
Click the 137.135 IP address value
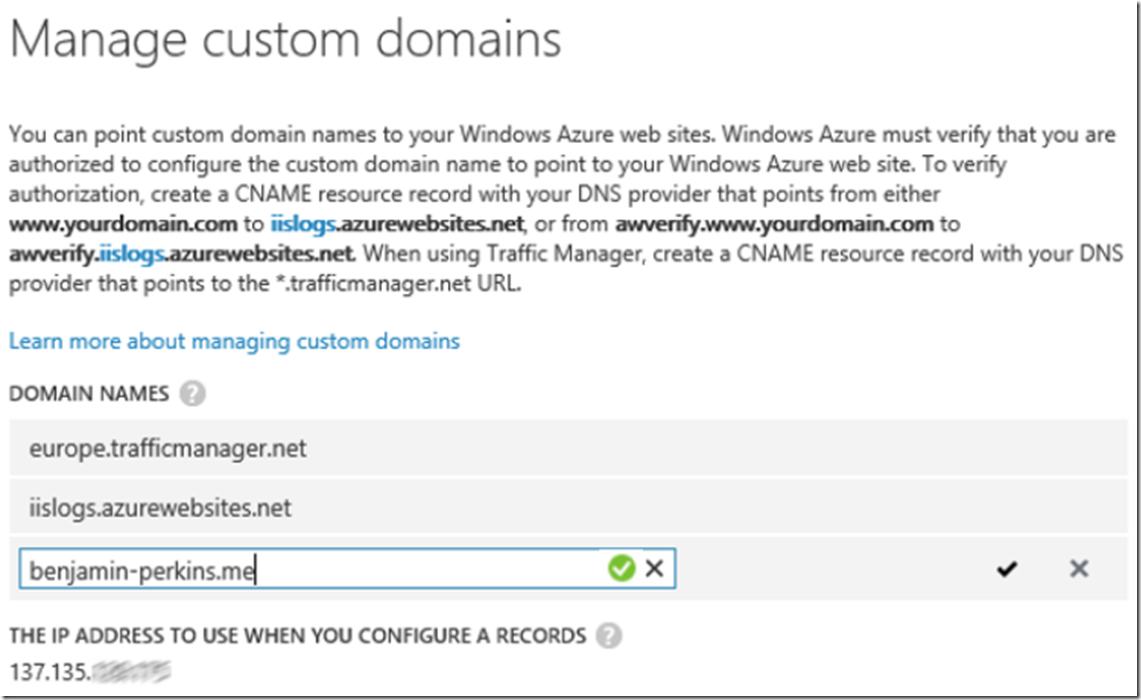(x=90, y=671)
